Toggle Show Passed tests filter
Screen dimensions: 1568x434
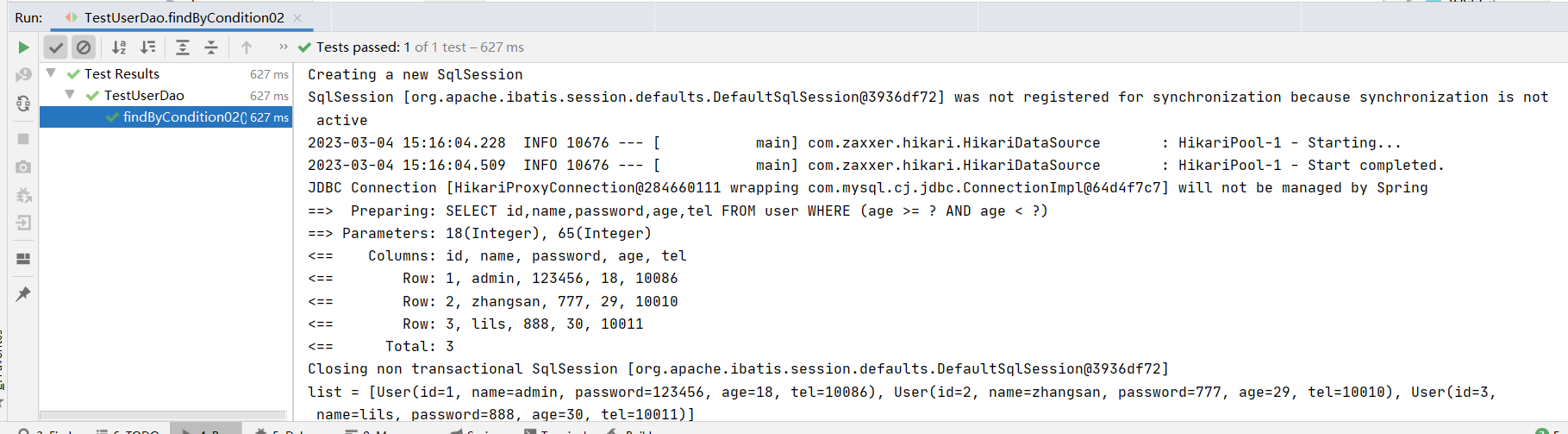pos(56,47)
